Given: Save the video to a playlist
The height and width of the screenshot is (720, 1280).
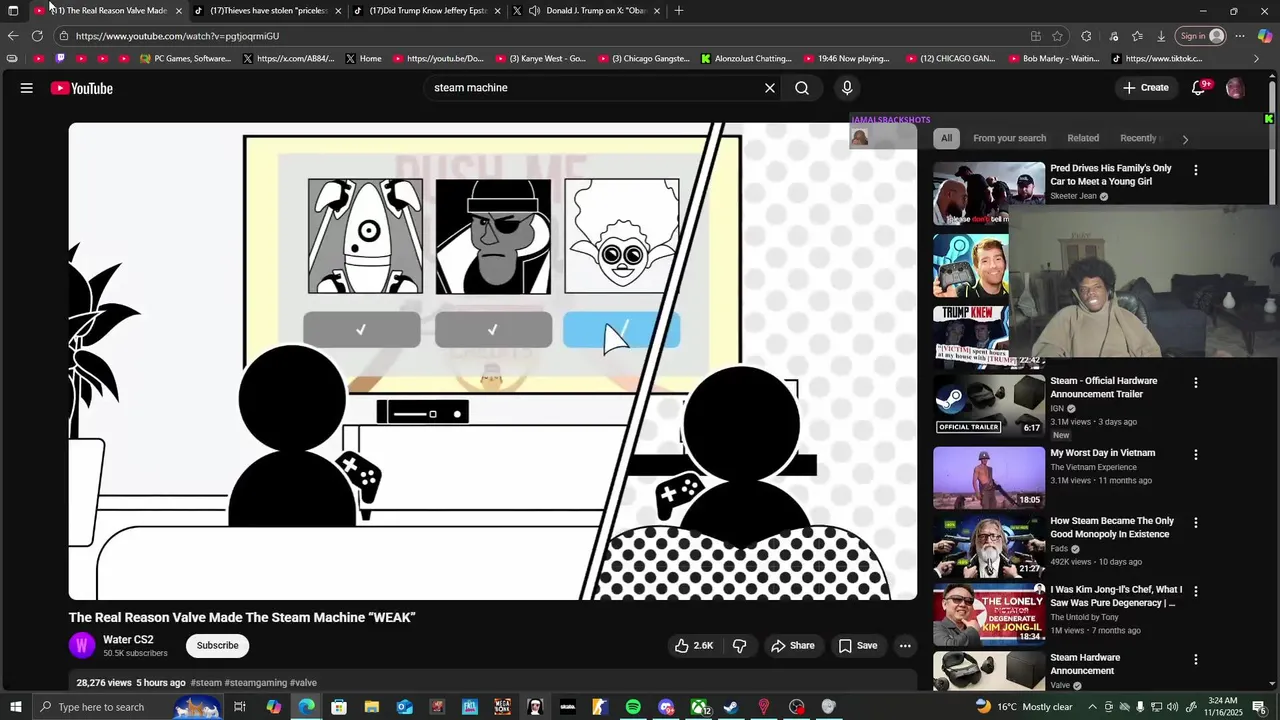Looking at the screenshot, I should point(858,646).
